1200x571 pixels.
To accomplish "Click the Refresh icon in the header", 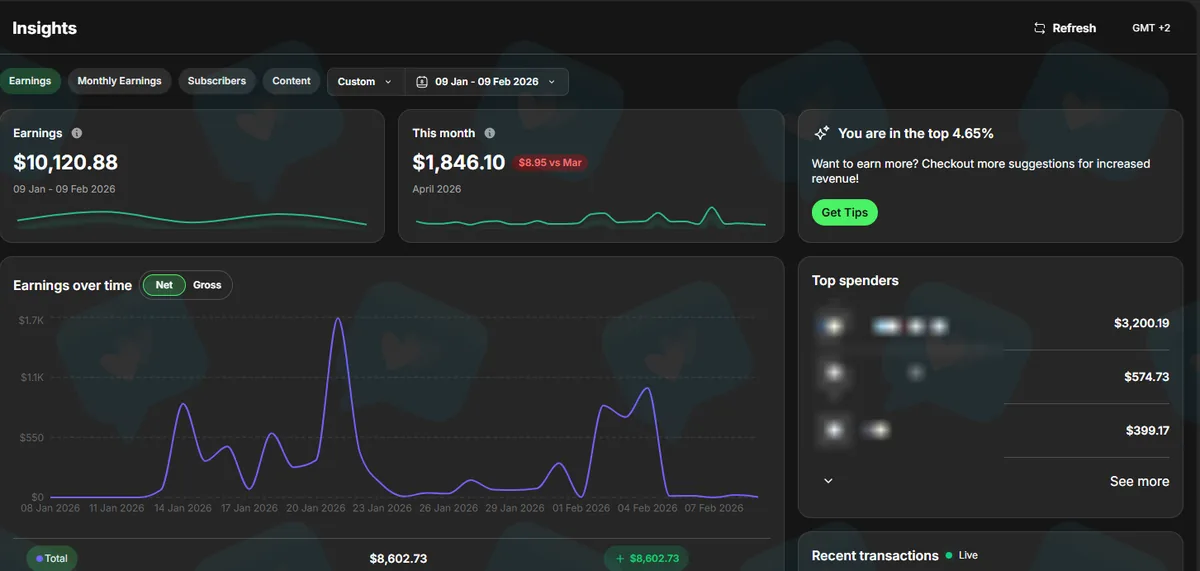I will (x=1040, y=28).
